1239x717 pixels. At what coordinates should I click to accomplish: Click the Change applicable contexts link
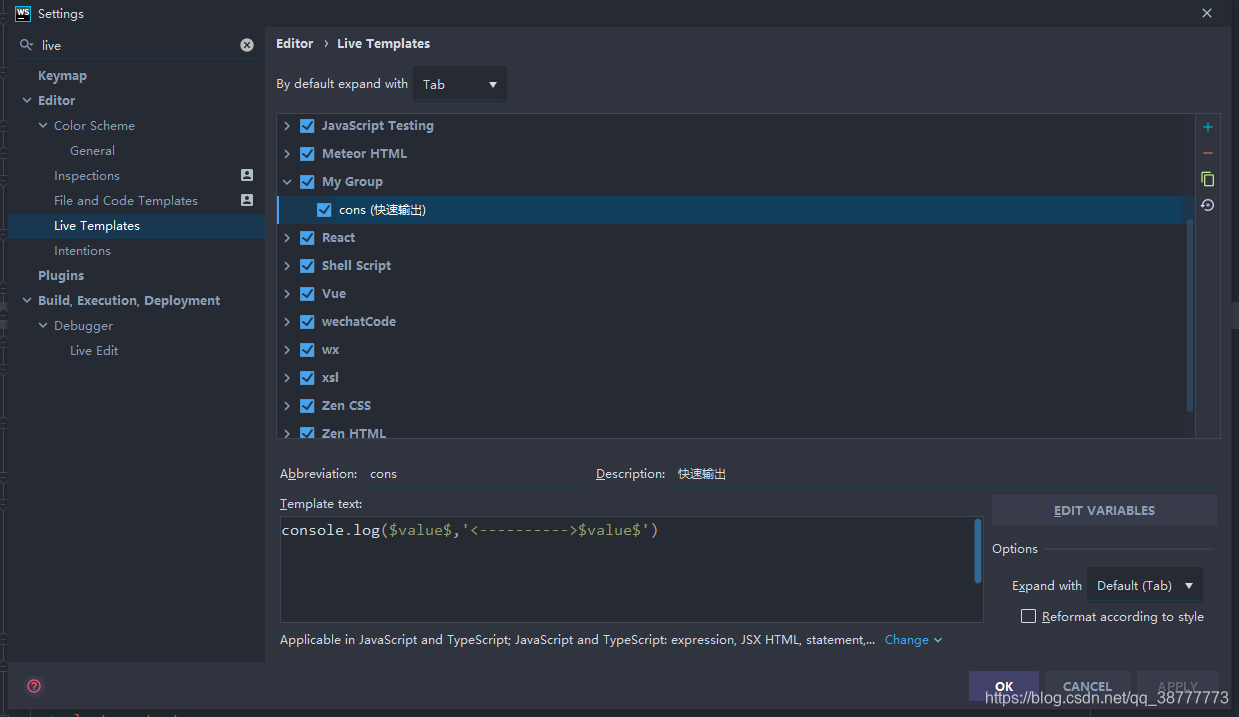coord(913,640)
